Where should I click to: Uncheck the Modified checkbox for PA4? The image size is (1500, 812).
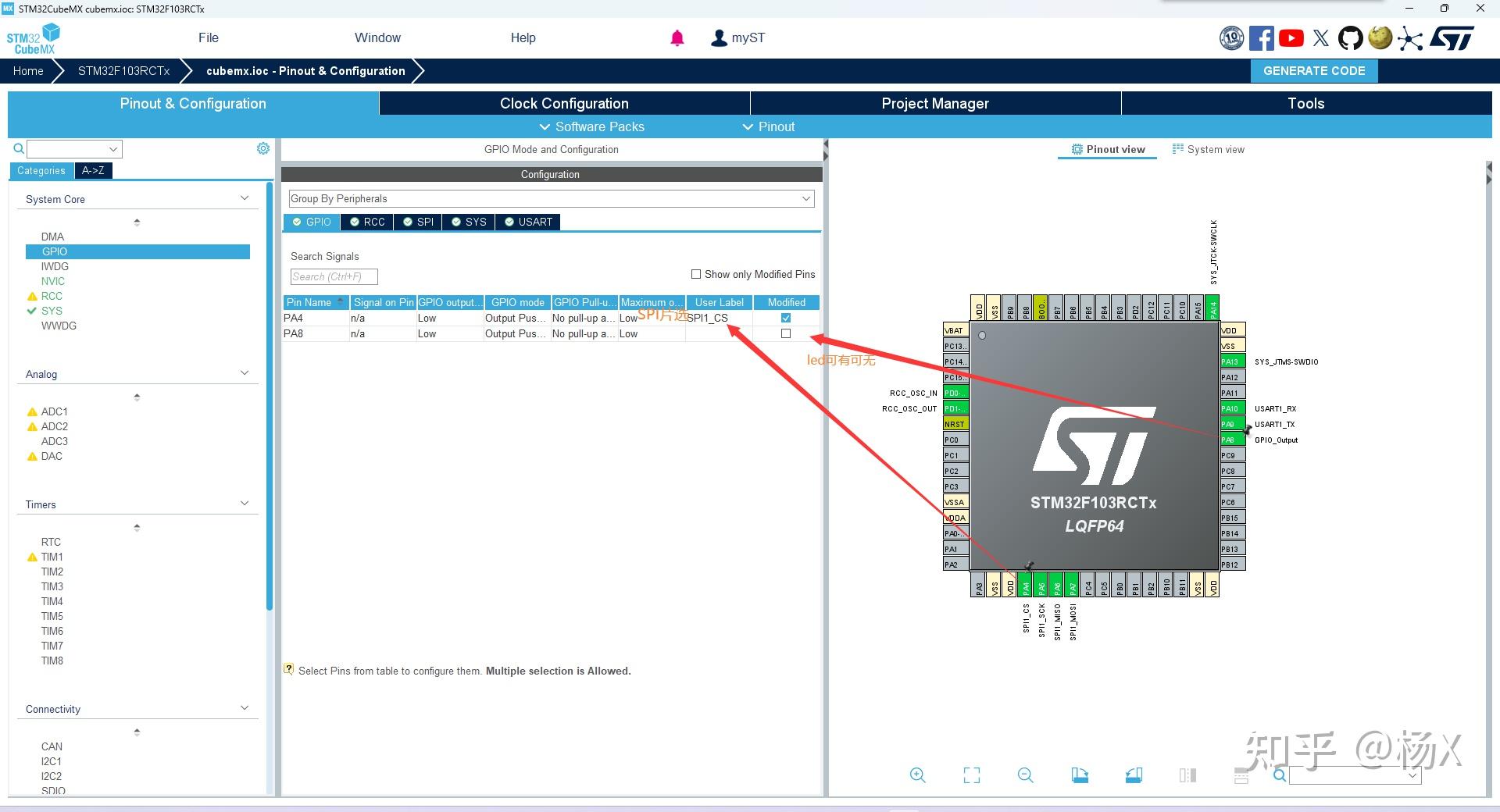(786, 318)
